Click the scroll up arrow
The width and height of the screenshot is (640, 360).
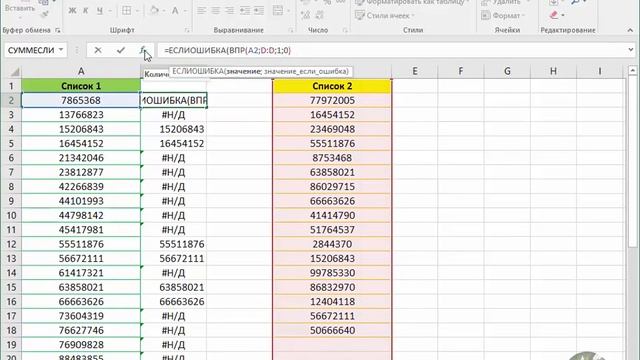pos(632,71)
